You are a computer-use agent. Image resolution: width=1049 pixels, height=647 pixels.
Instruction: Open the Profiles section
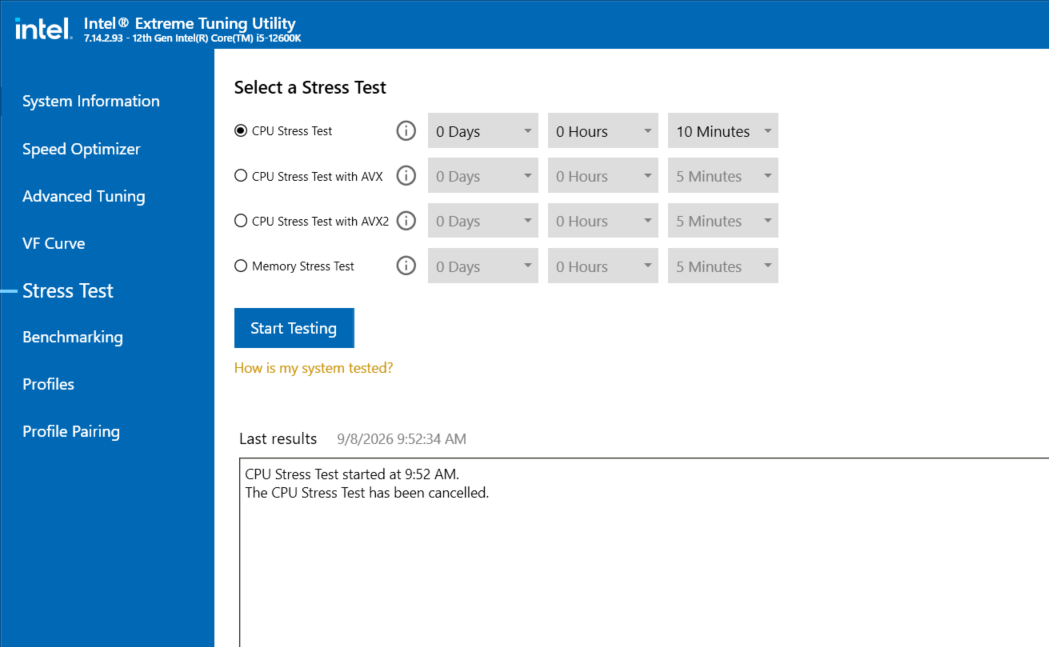[x=48, y=384]
